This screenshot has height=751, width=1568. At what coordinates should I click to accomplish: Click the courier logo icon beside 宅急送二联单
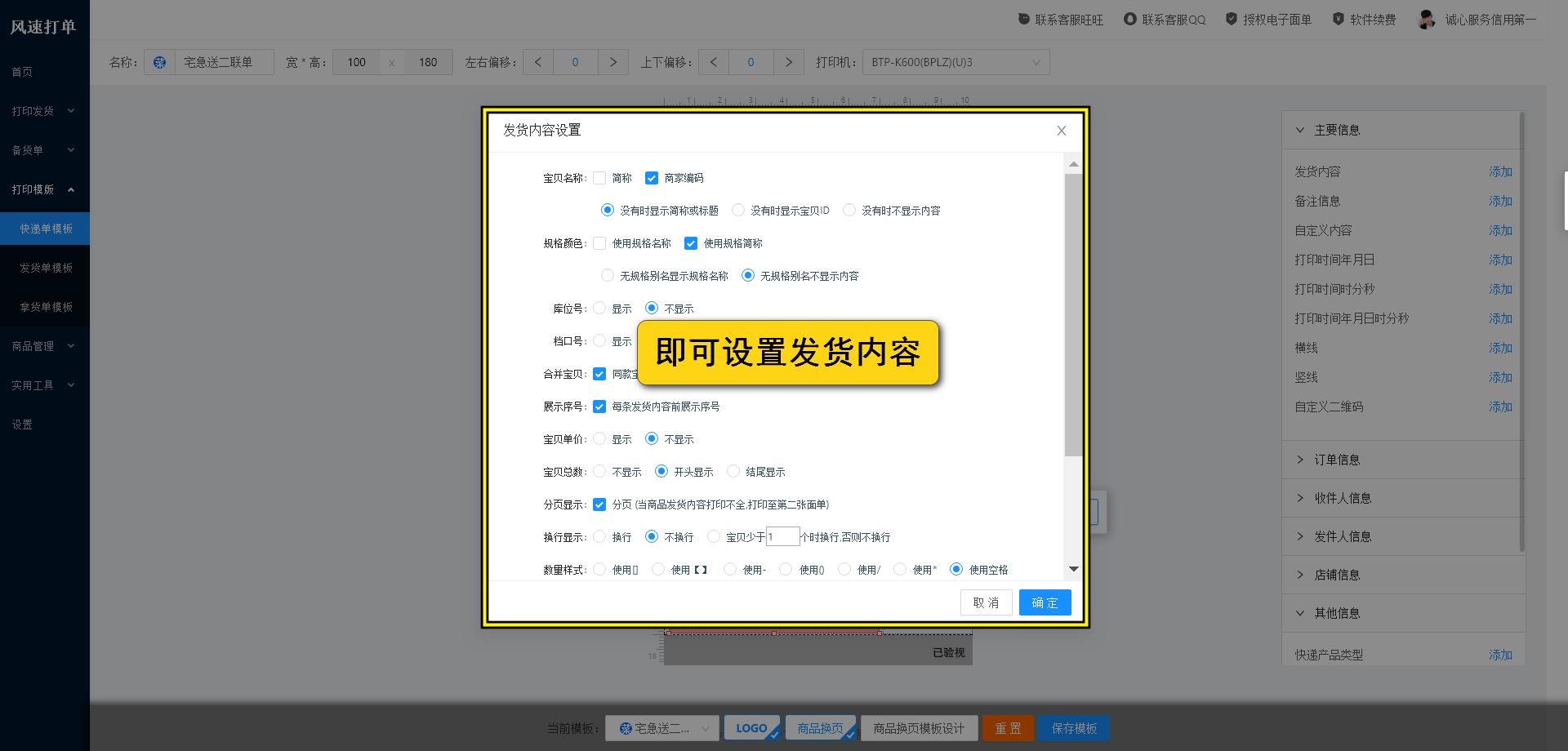[x=160, y=61]
